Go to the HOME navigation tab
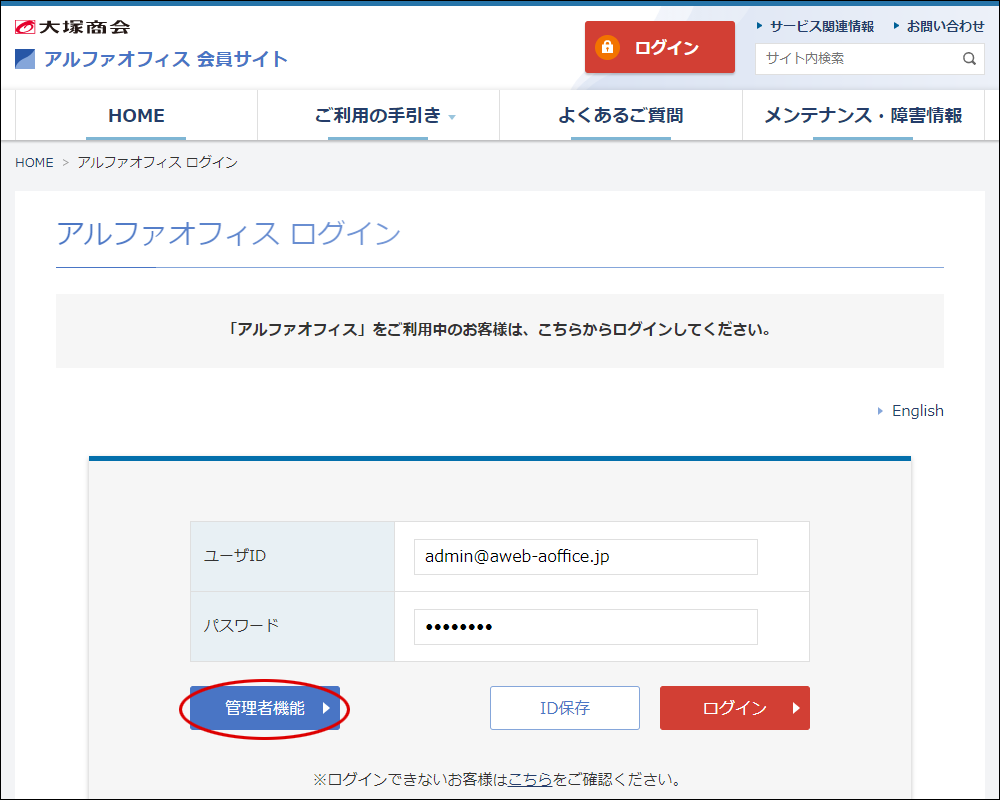This screenshot has width=1000, height=800. 136,115
